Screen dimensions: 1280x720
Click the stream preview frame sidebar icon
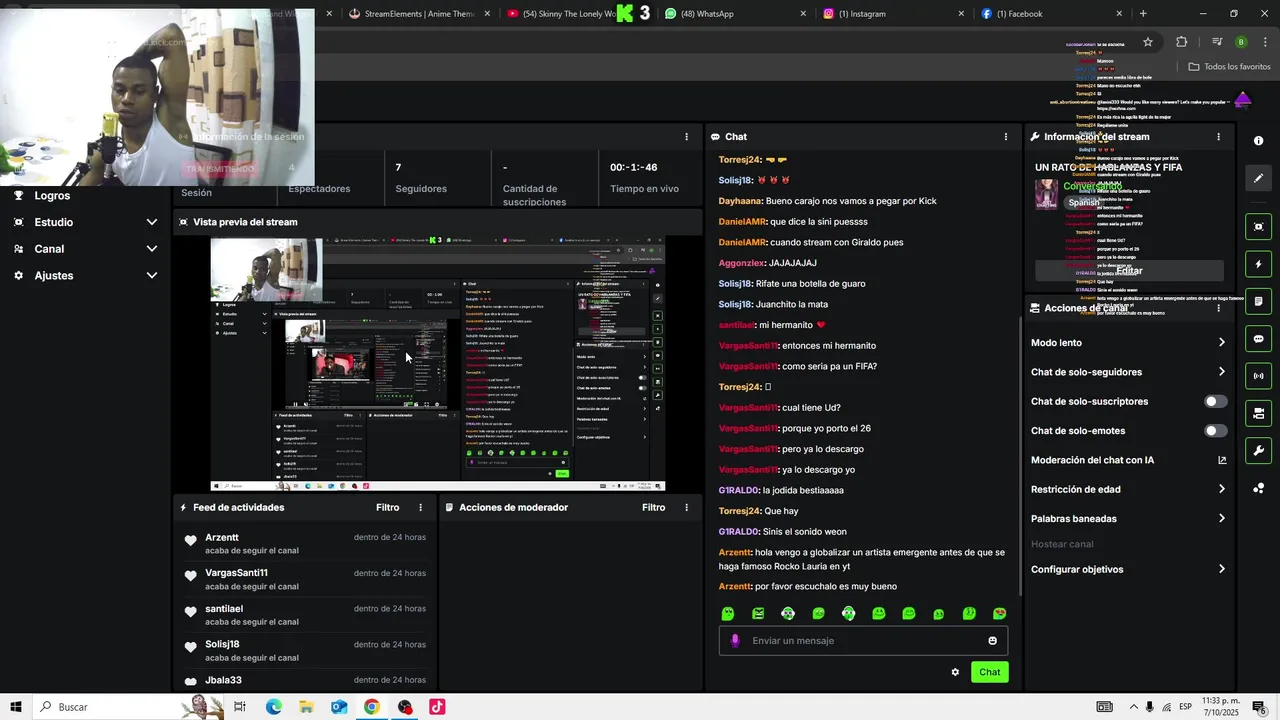click(1258, 227)
